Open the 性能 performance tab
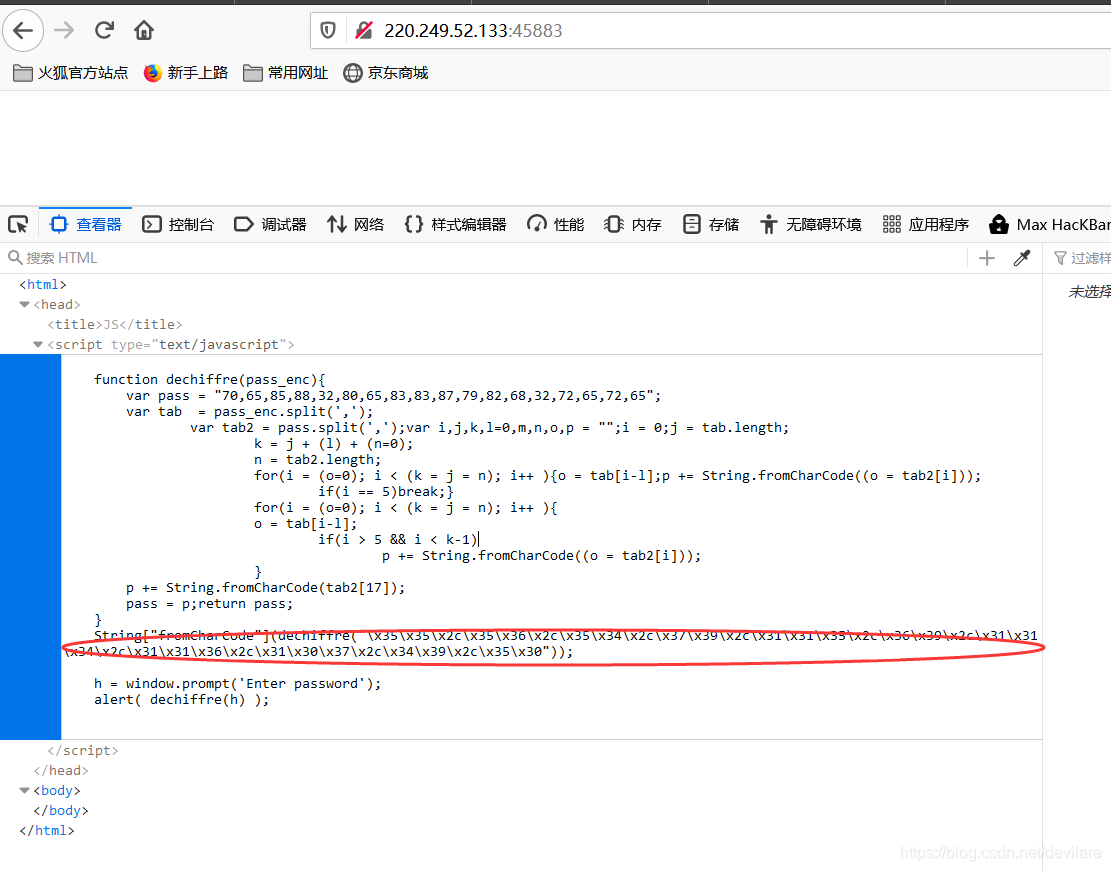Screen dimensions: 1111x871 tap(556, 225)
